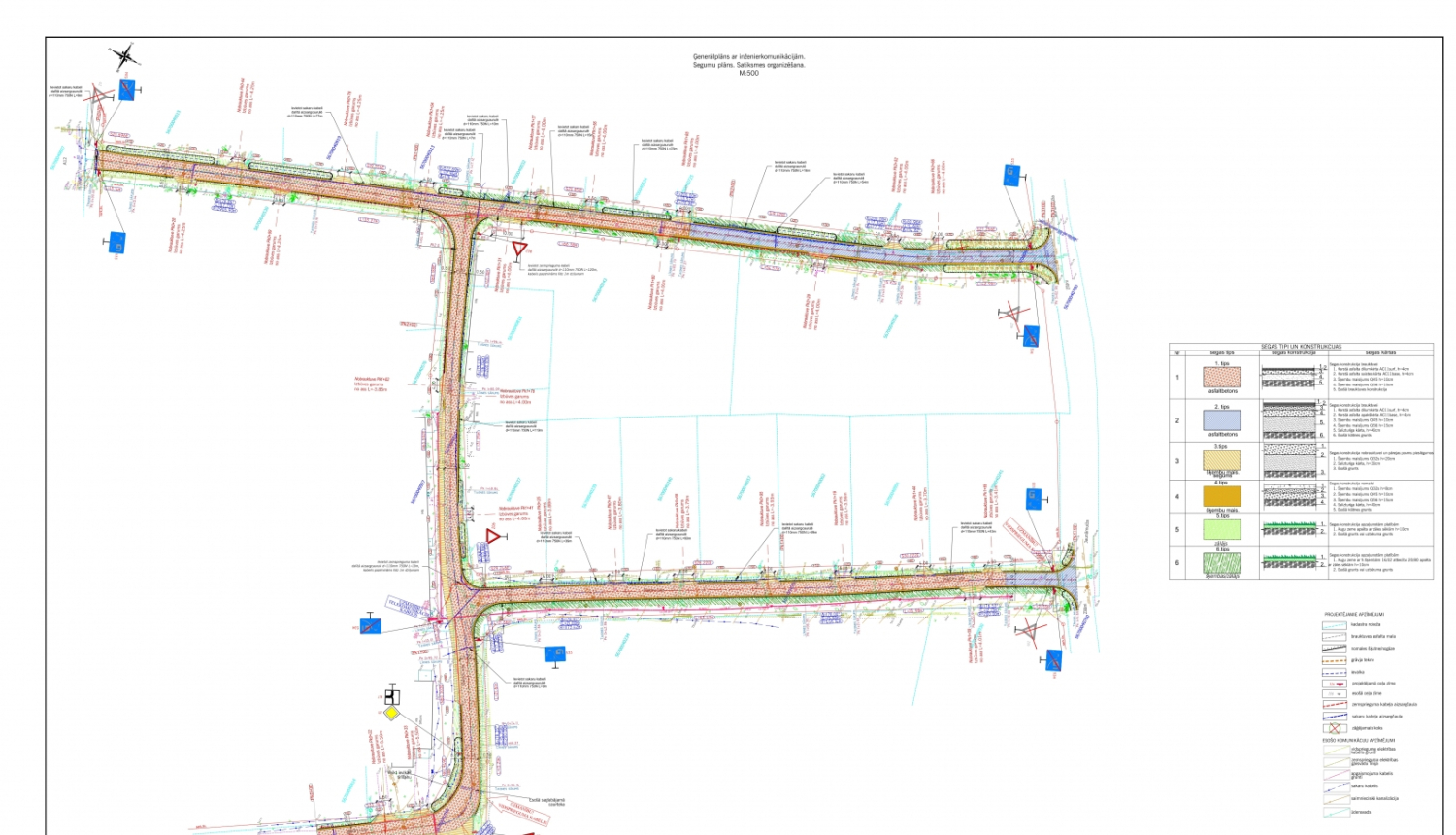Click the crossed-out tree symbol in legend
Image resolution: width=1456 pixels, height=835 pixels.
[1335, 728]
